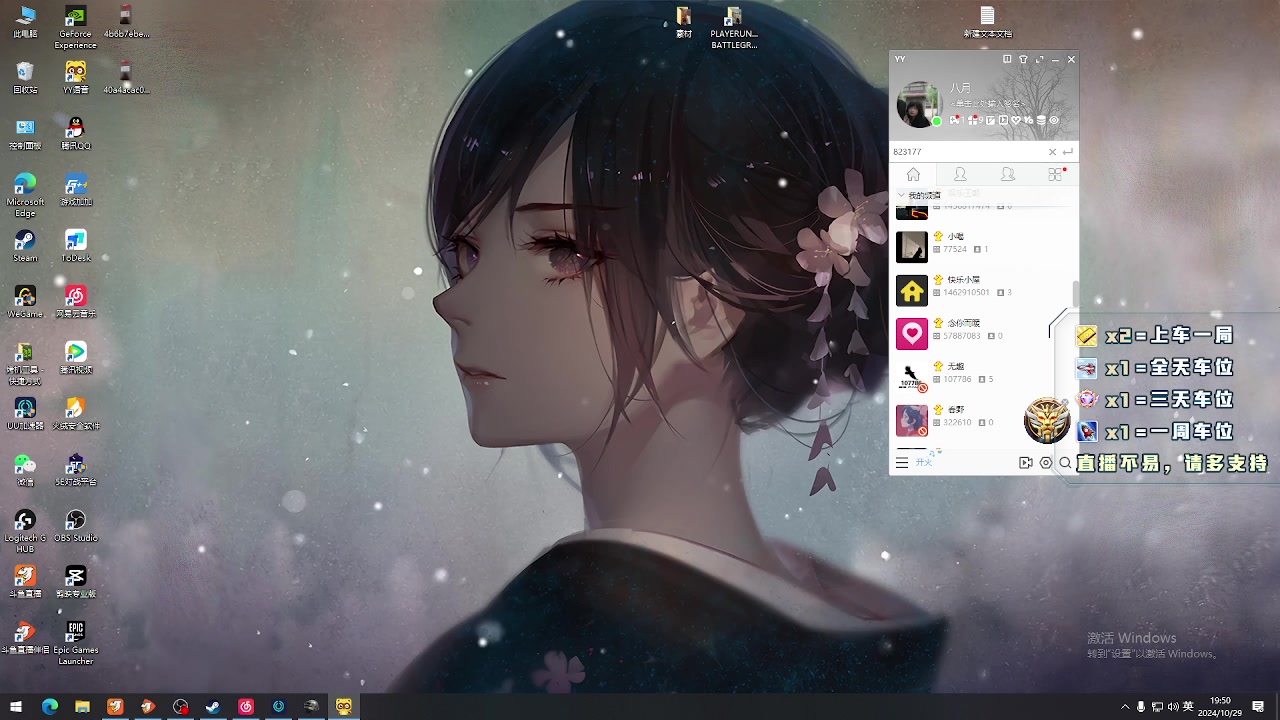Open Microsoft Edge desktop shortcut
This screenshot has height=720, width=1280.
click(25, 194)
